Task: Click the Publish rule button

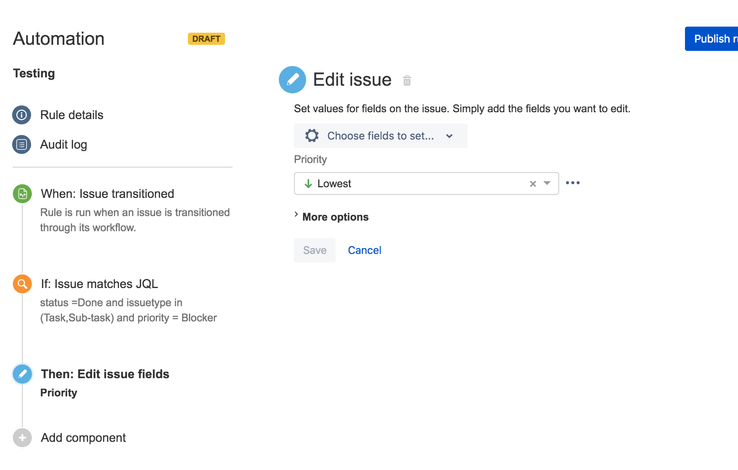Action: pos(711,39)
